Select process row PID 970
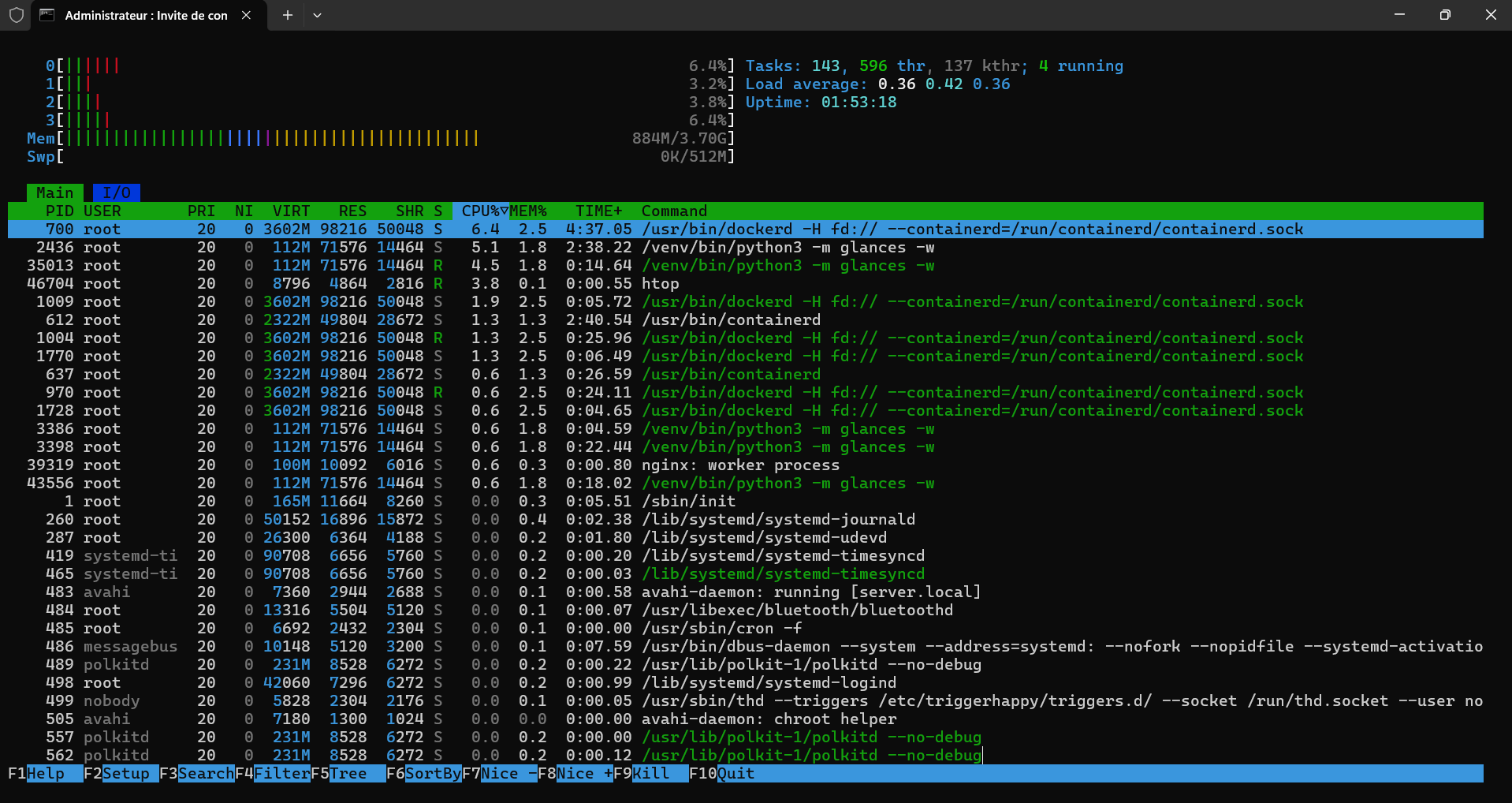Viewport: 1512px width, 803px height. (x=746, y=392)
